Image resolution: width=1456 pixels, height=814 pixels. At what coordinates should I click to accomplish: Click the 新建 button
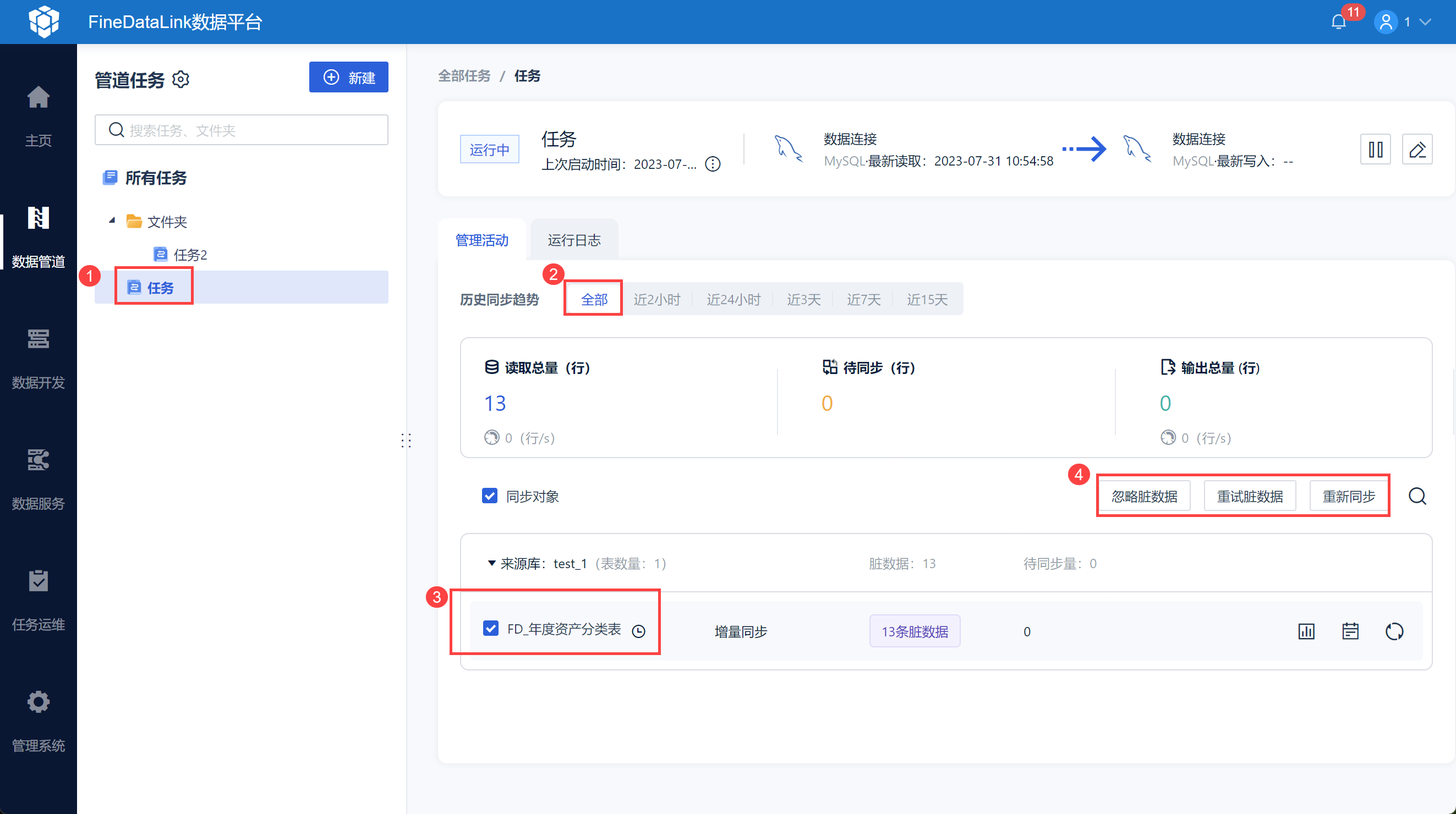[348, 78]
